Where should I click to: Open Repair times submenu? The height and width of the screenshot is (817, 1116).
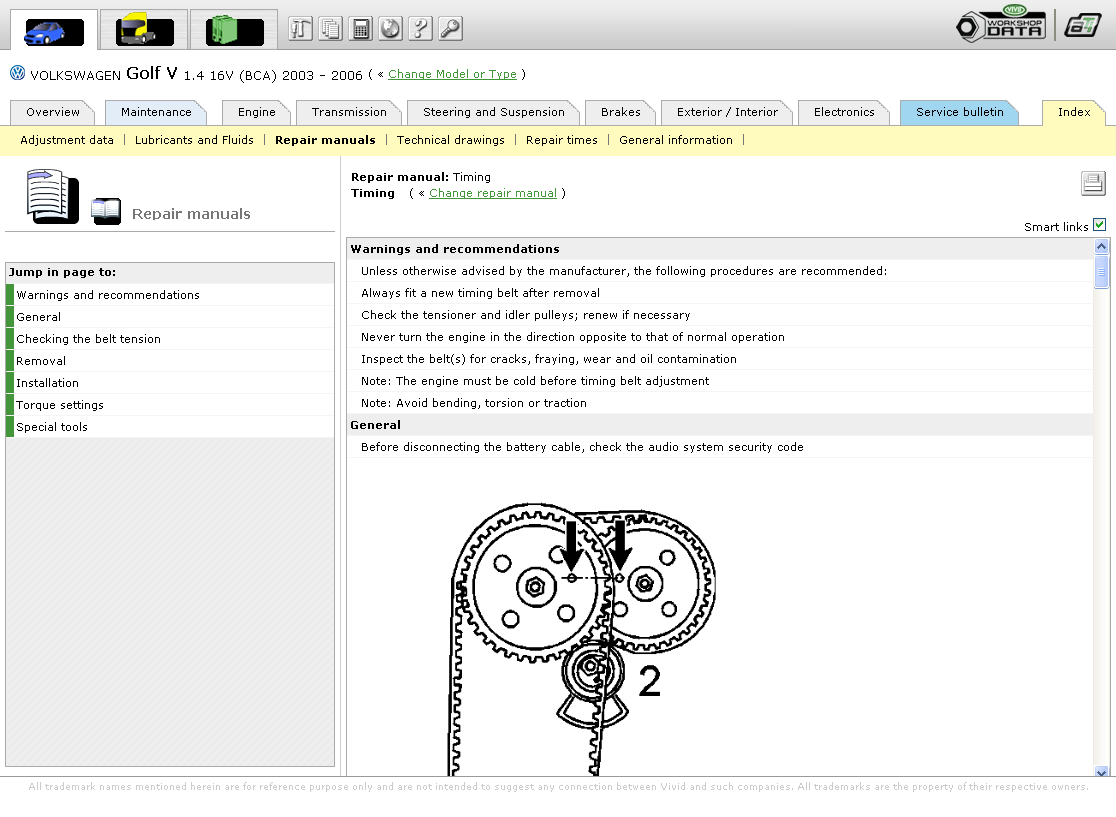(x=562, y=140)
